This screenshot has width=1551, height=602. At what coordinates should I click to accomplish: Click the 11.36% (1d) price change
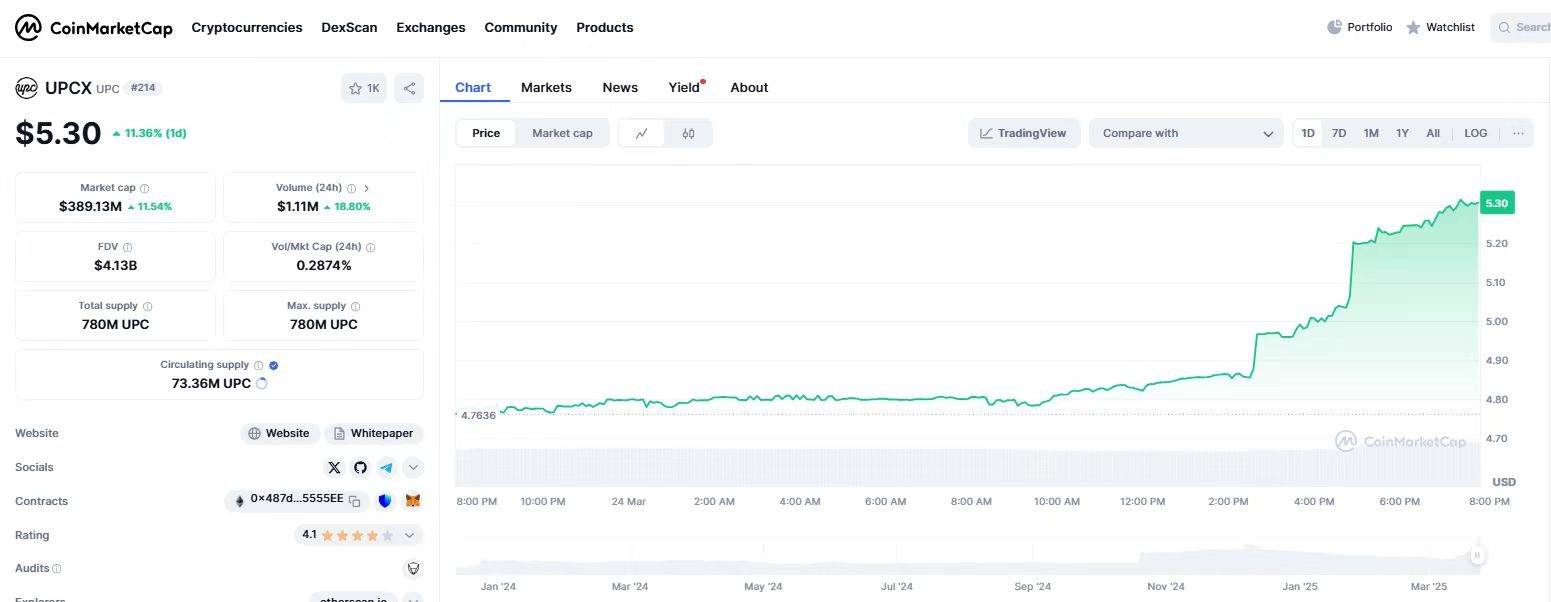[150, 133]
